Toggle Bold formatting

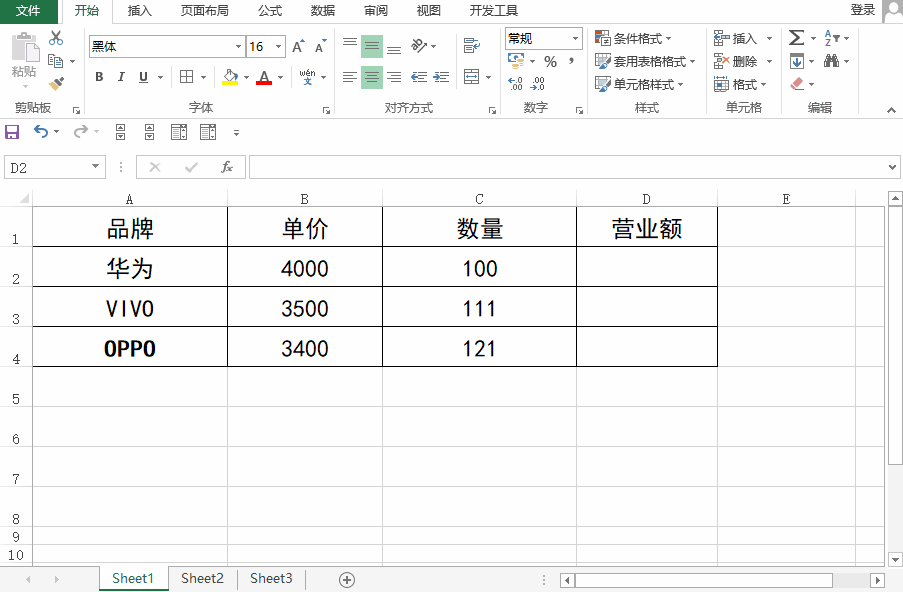pyautogui.click(x=99, y=77)
